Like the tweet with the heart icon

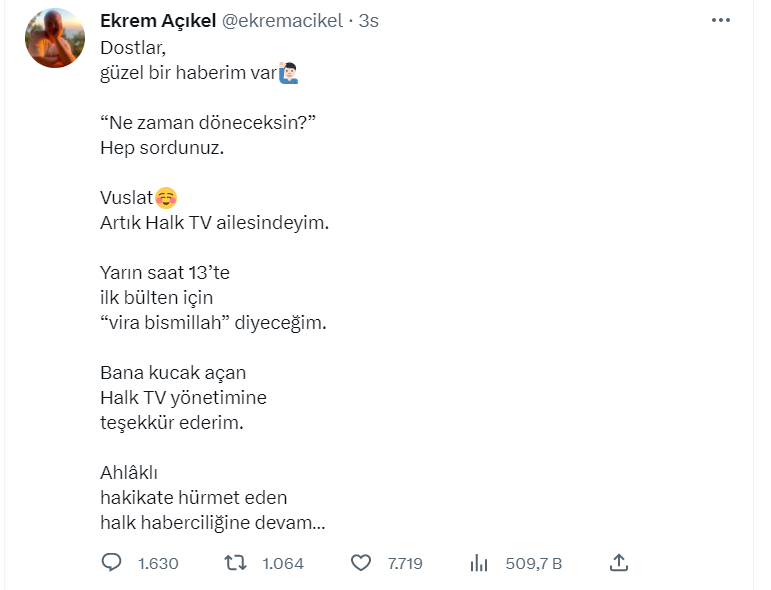click(361, 563)
